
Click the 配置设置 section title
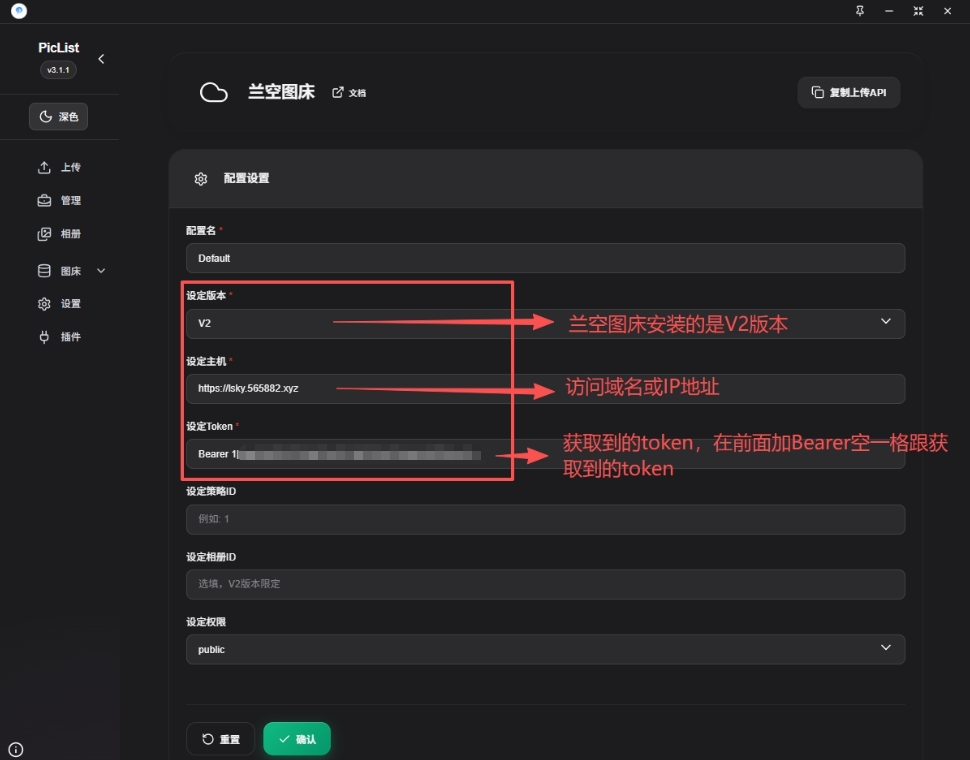[x=246, y=179]
